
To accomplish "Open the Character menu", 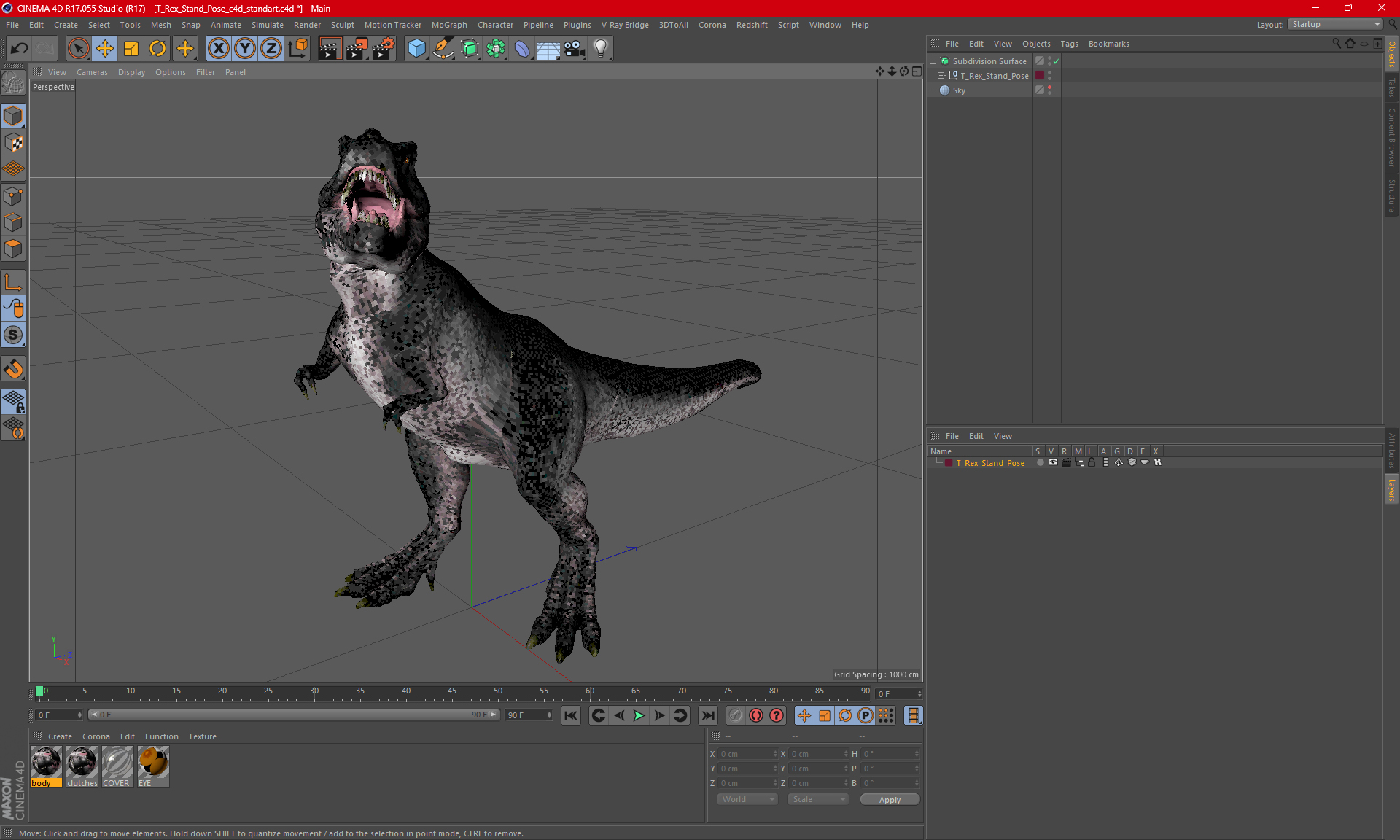I will (x=495, y=25).
